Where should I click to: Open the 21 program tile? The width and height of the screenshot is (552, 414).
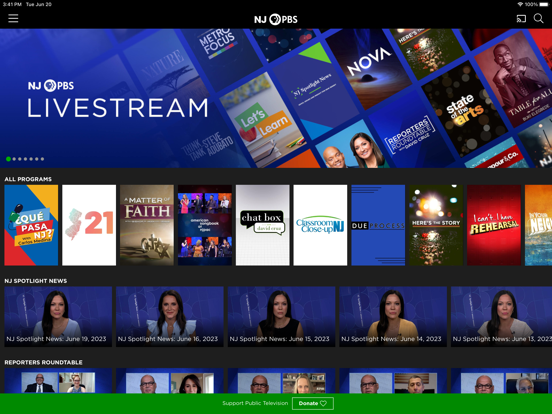pyautogui.click(x=89, y=225)
